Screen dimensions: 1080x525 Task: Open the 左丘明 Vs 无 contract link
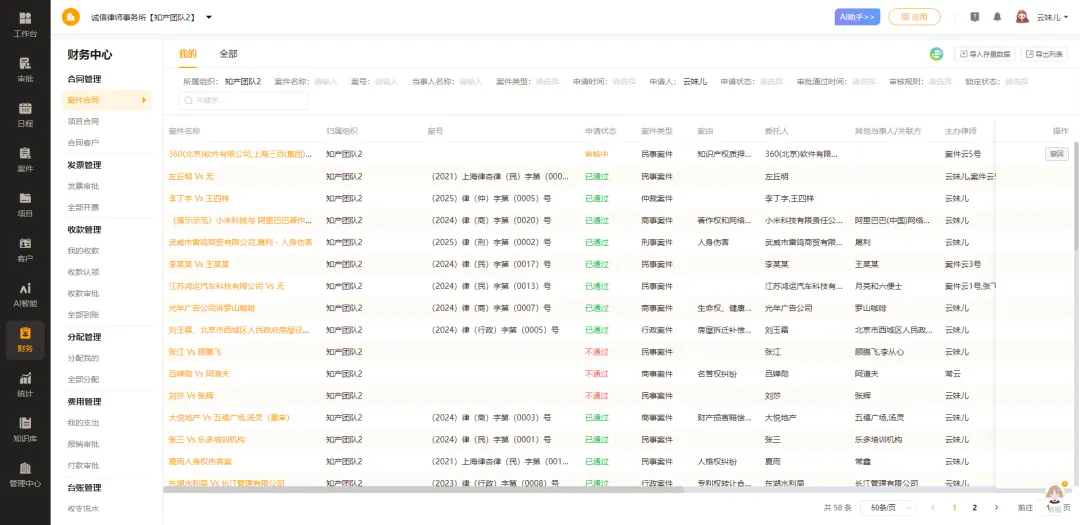(x=191, y=176)
